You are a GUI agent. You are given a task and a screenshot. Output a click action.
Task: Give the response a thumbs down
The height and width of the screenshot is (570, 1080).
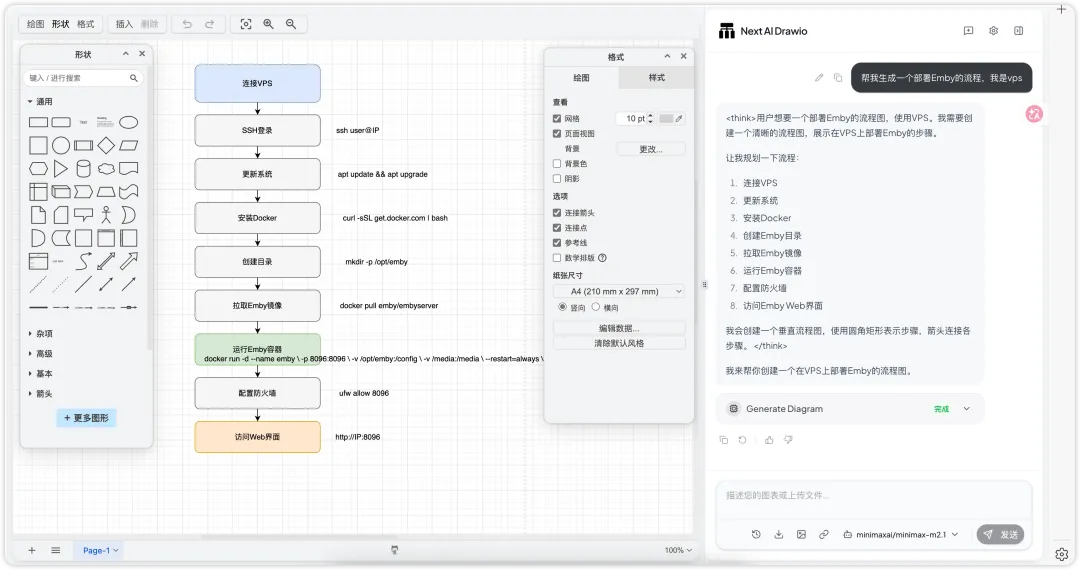point(789,440)
